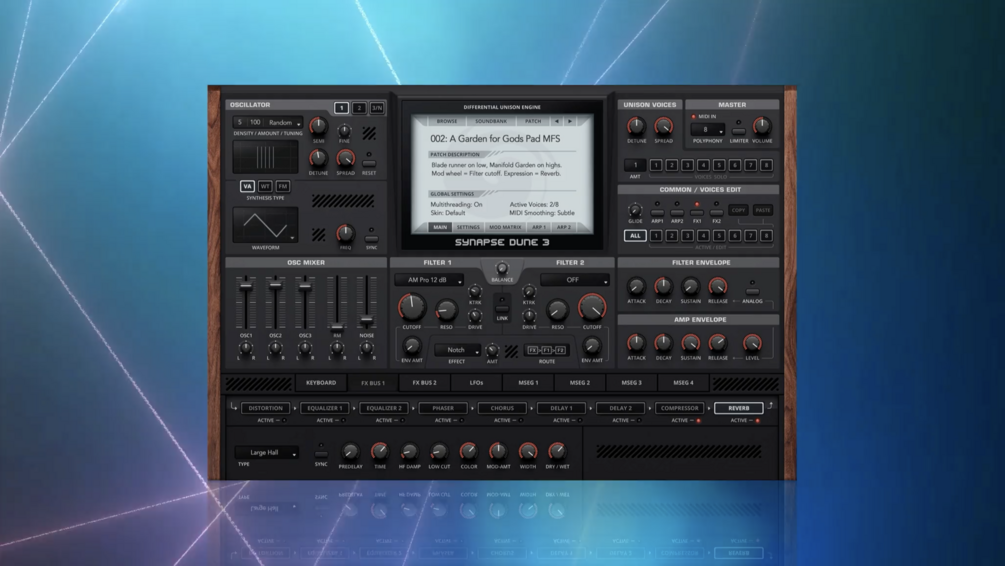The width and height of the screenshot is (1005, 566).
Task: Open the Notch effect dropdown
Action: [x=457, y=350]
